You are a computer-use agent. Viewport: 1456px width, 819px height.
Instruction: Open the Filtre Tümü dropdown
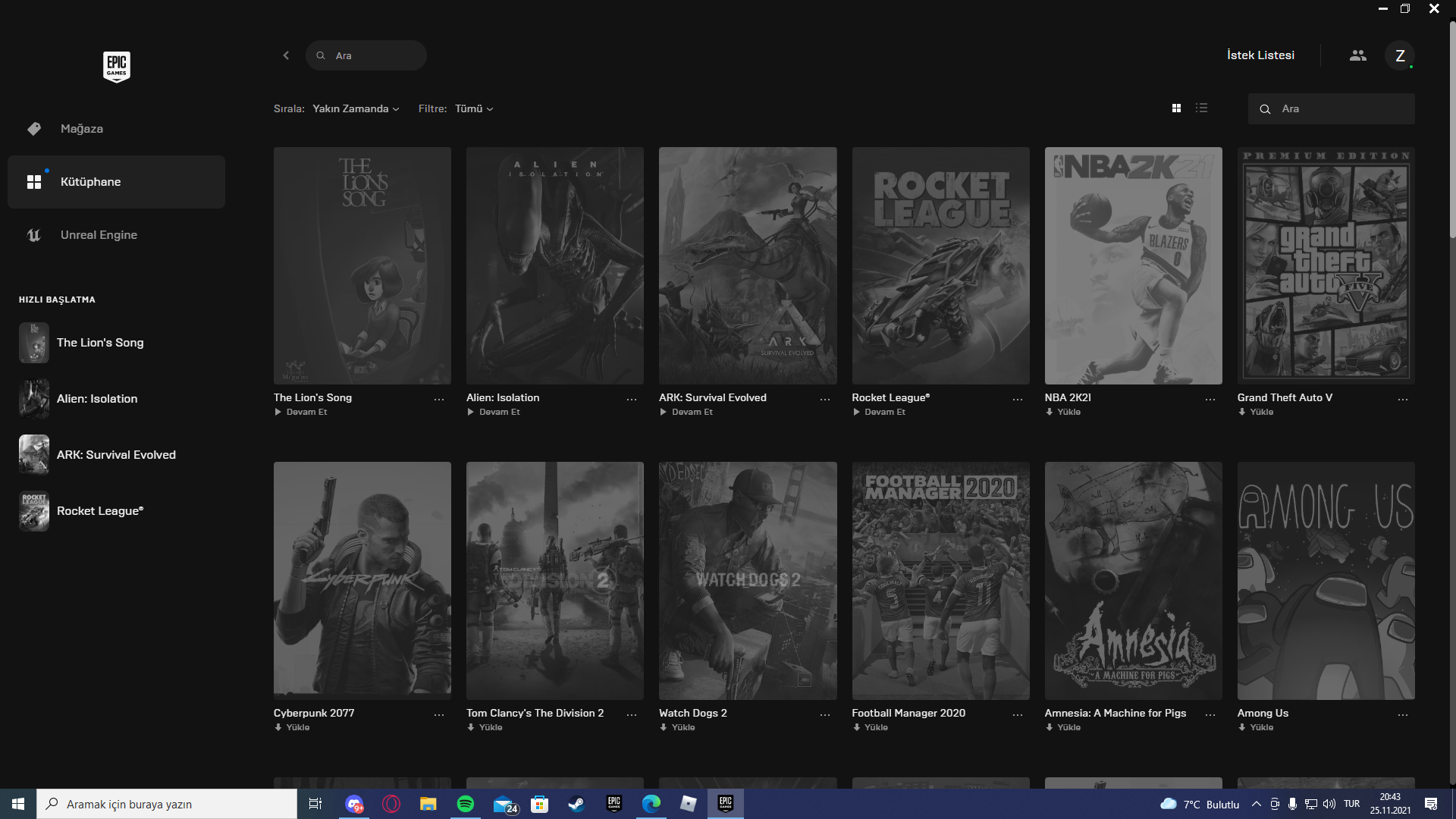point(474,108)
